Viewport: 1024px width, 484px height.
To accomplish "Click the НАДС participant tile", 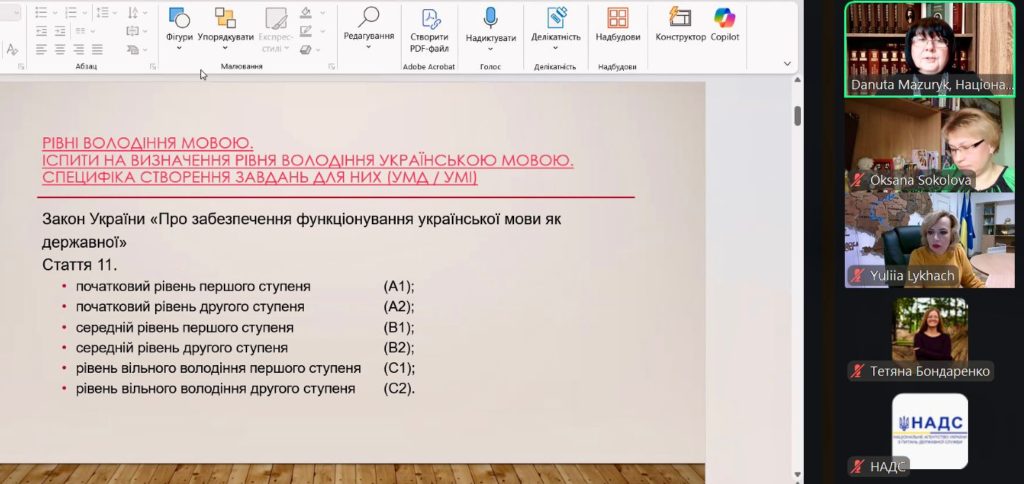I will click(930, 432).
